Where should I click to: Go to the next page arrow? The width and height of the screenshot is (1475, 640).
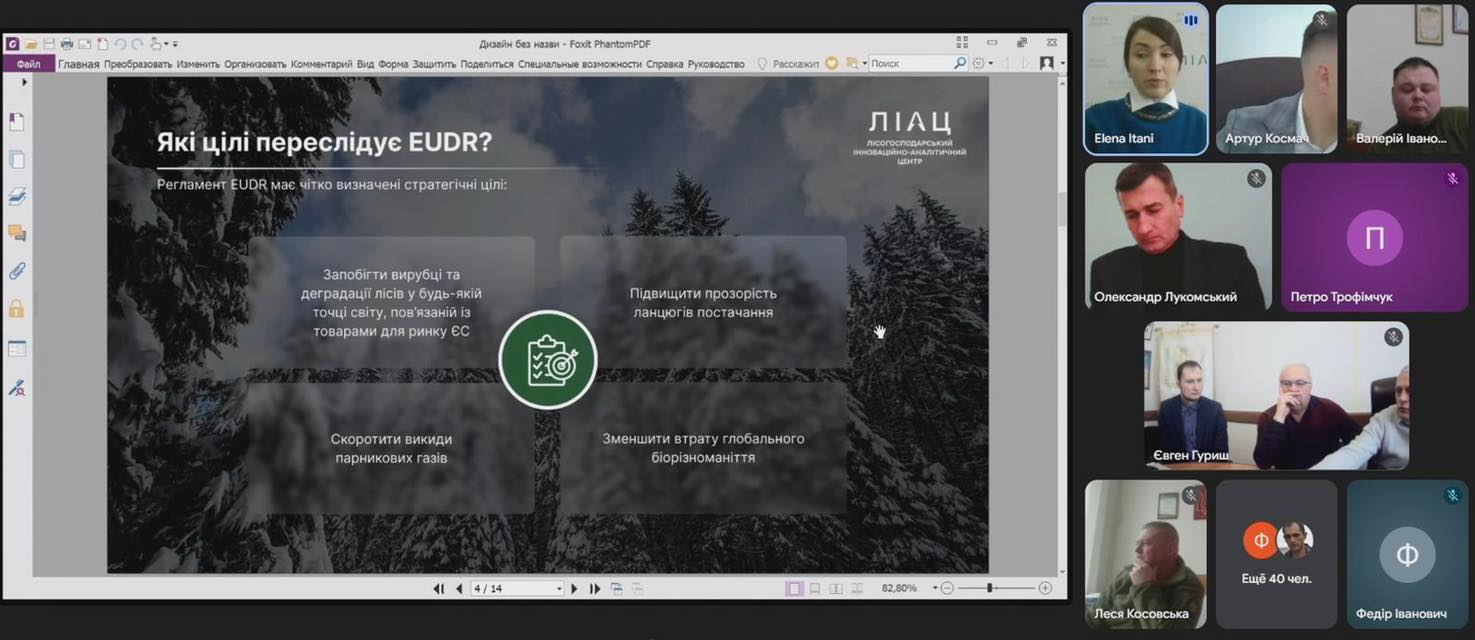[574, 589]
